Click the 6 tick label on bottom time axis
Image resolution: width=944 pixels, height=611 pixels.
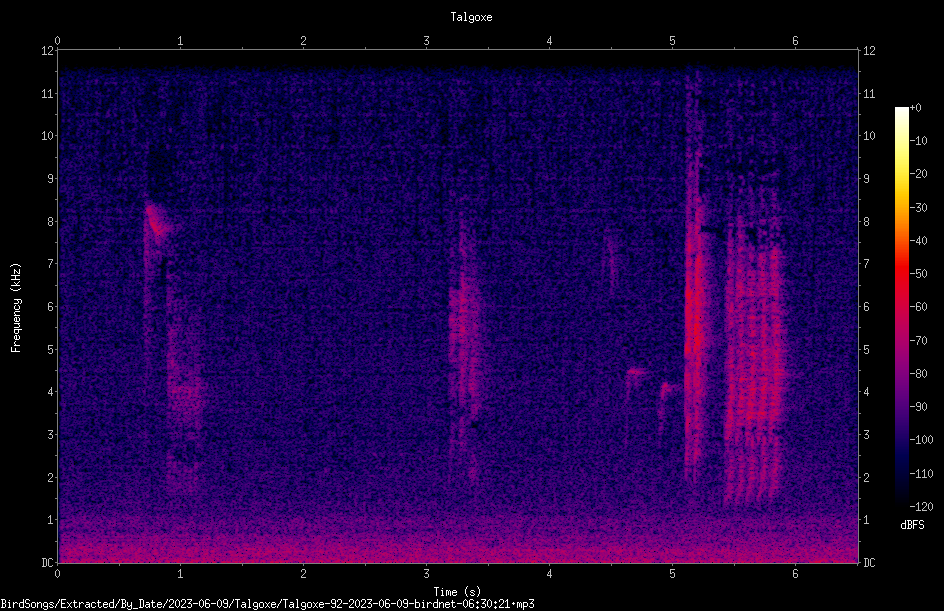point(795,574)
